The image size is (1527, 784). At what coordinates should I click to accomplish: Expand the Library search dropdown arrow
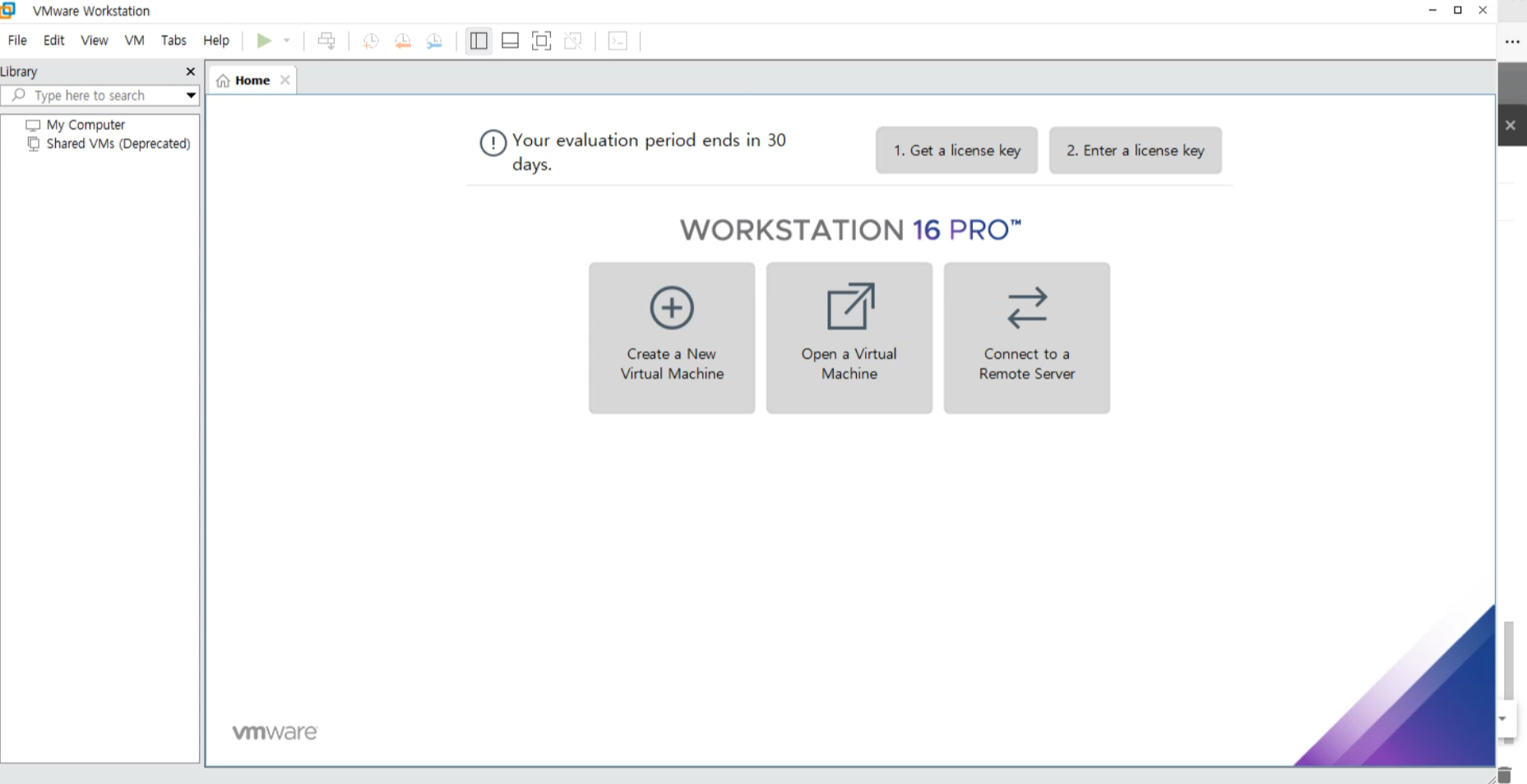click(x=191, y=95)
